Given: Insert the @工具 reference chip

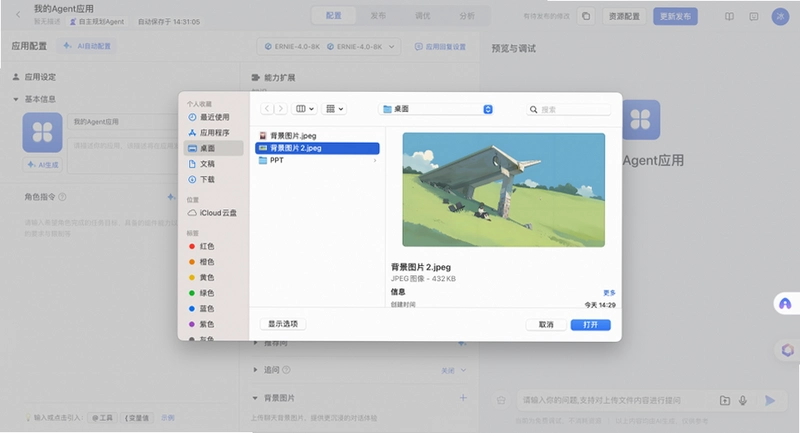Looking at the screenshot, I should [x=103, y=418].
